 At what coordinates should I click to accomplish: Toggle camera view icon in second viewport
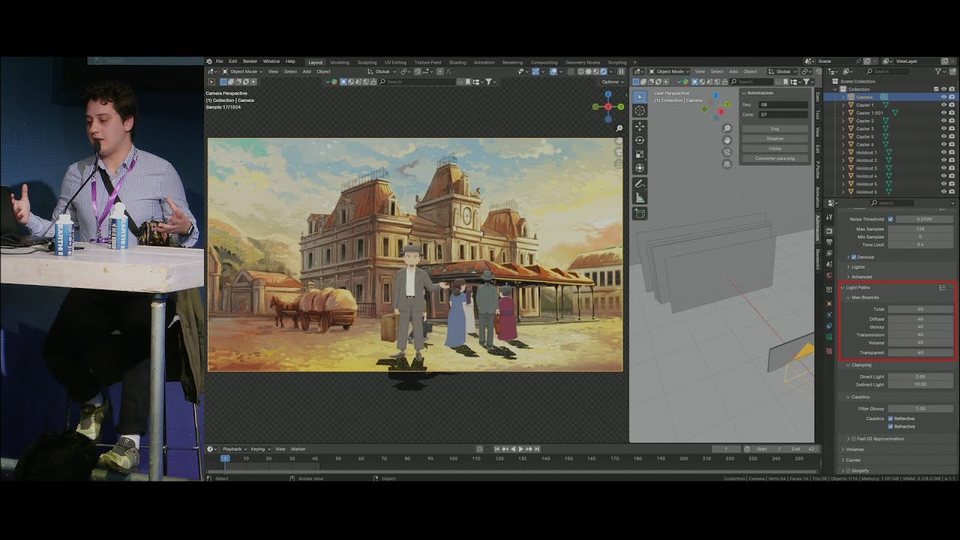click(727, 152)
